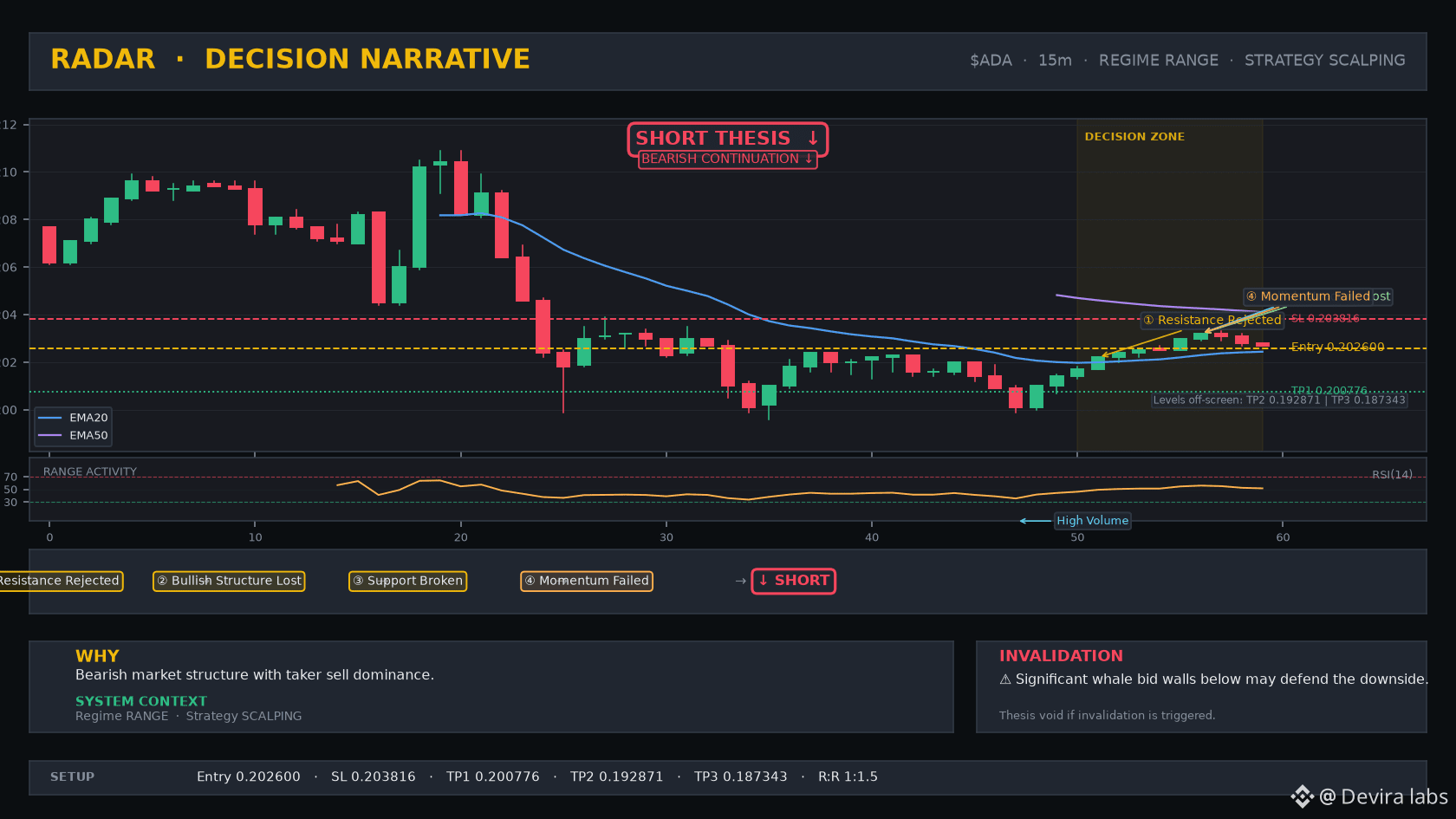Viewport: 1456px width, 819px height.
Task: Click the SETUP label in the bottom bar
Action: coord(72,777)
